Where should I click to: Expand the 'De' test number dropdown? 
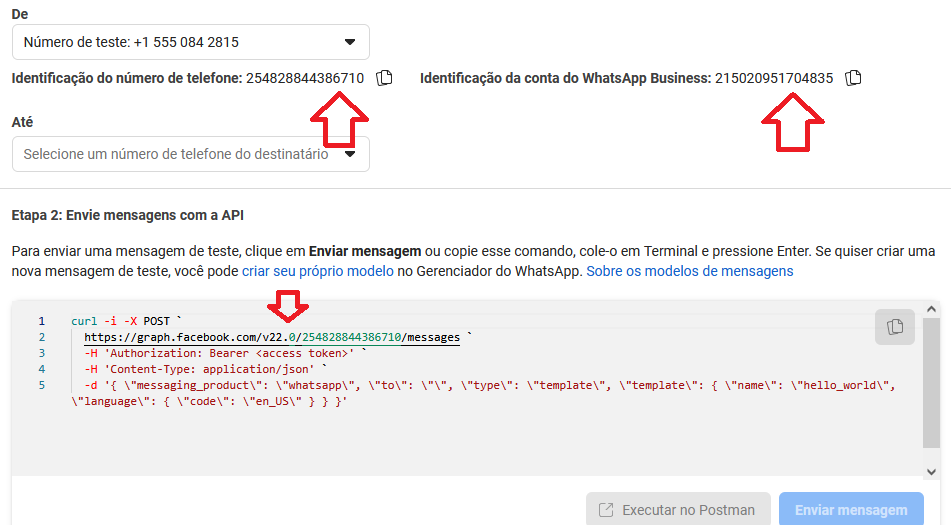pos(190,42)
